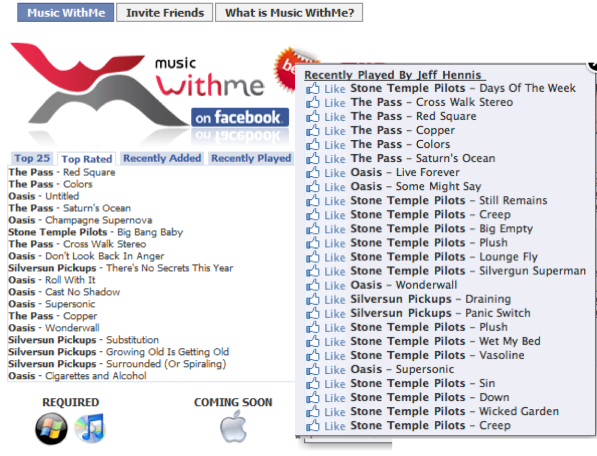
Task: Open the What is Music WithMe? tab
Action: [x=289, y=13]
